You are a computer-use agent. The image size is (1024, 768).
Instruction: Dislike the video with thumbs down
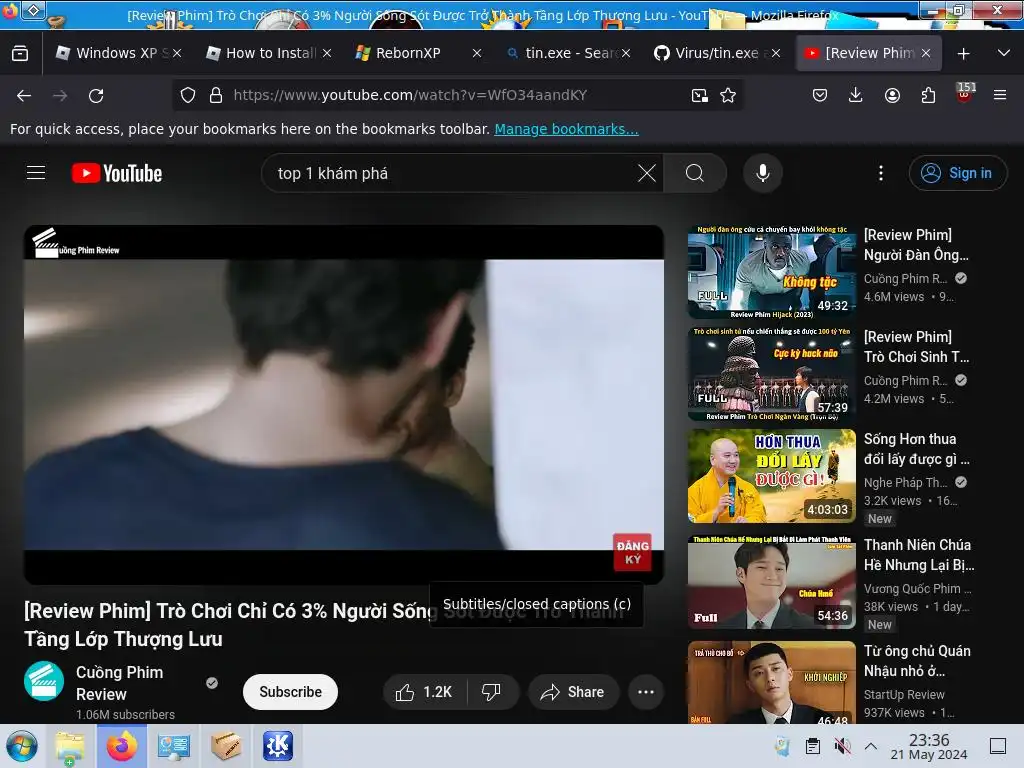click(492, 692)
